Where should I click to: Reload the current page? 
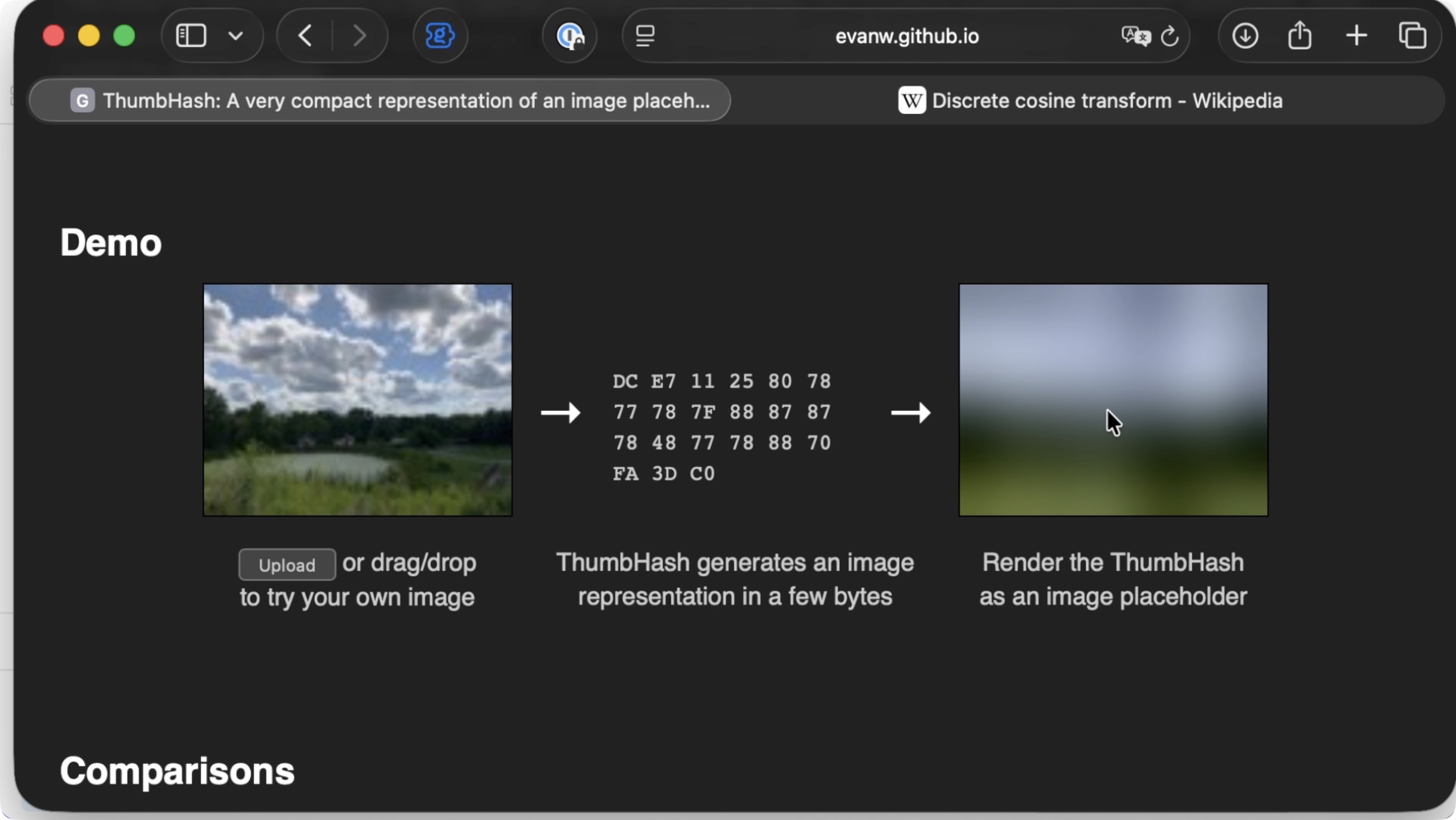click(1170, 36)
